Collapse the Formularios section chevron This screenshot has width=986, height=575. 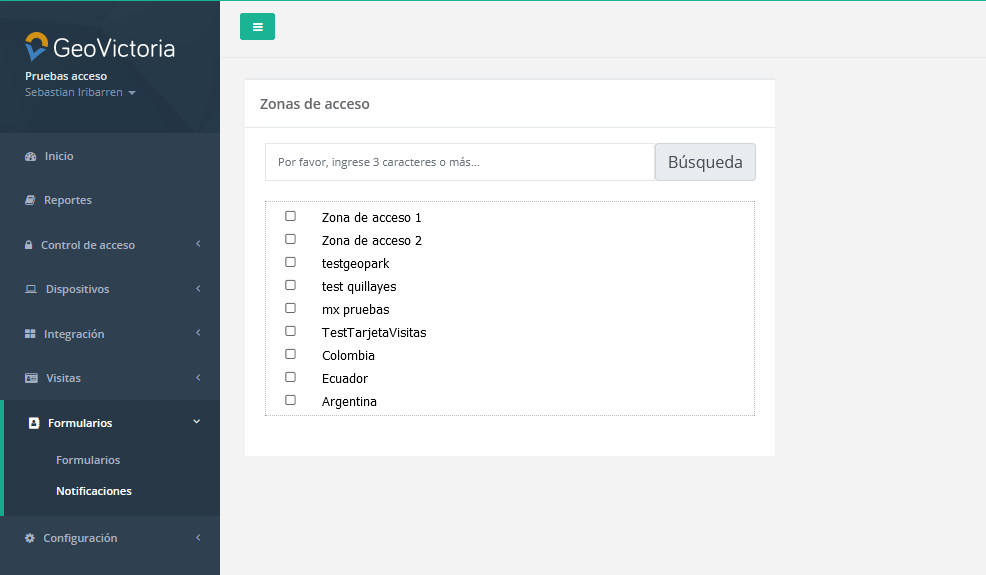(x=197, y=422)
